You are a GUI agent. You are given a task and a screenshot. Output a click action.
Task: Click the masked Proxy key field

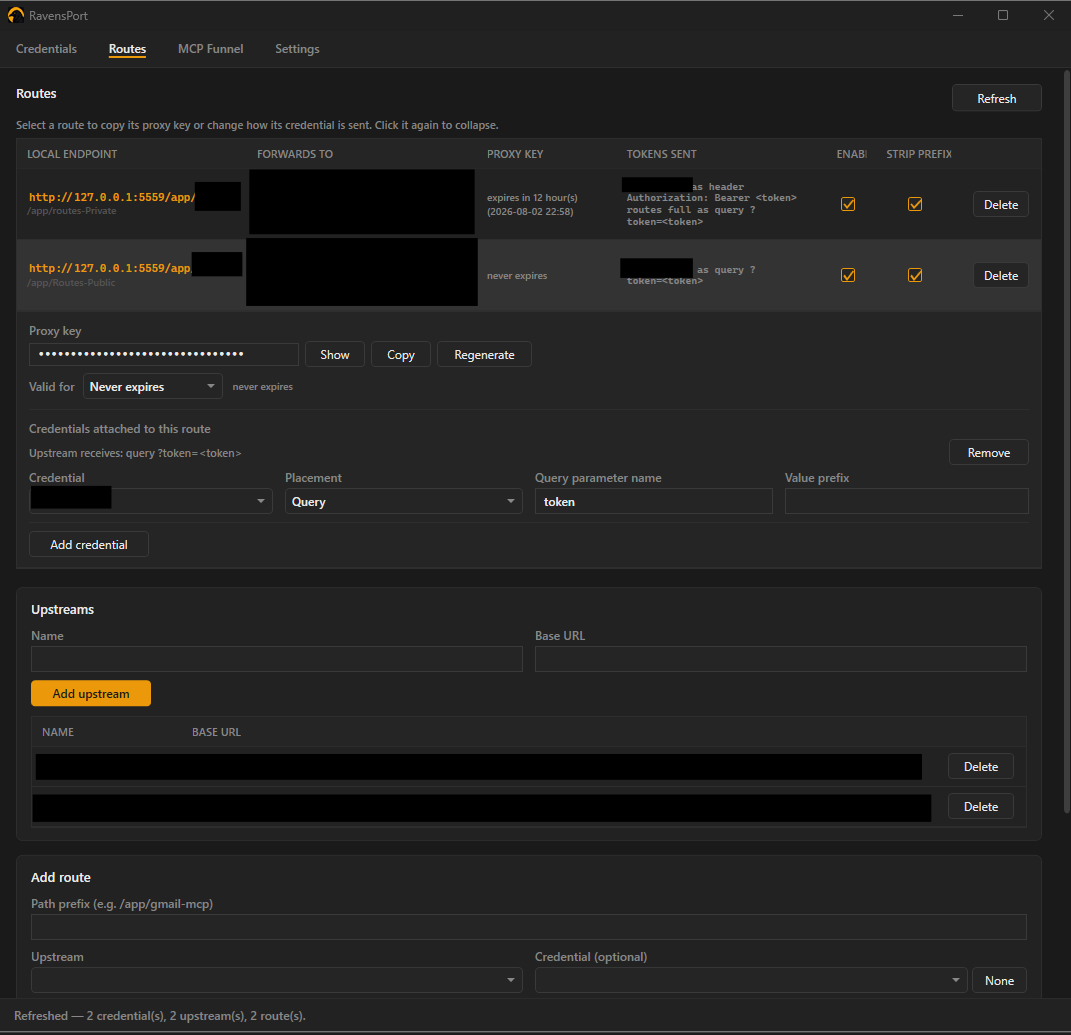(x=164, y=354)
